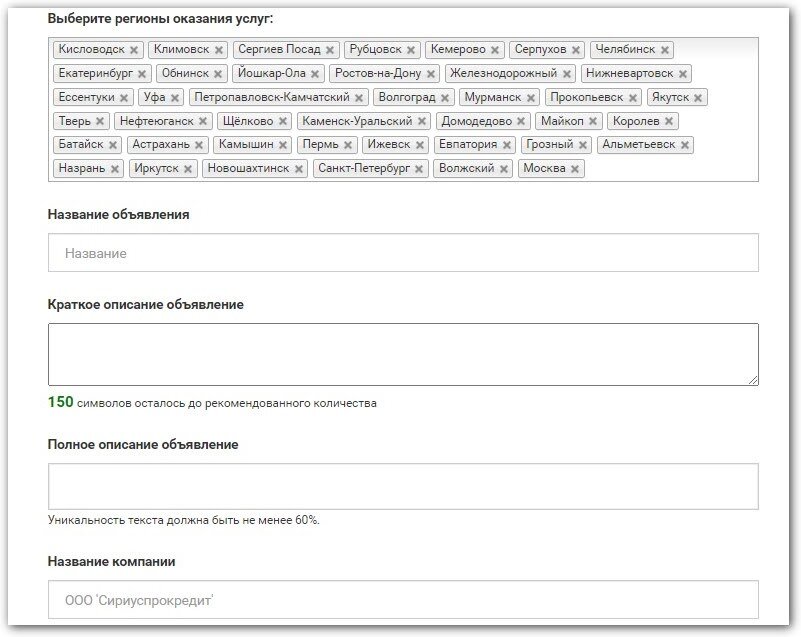
Task: Remove the Ростов-на-Дону tag
Action: click(431, 74)
